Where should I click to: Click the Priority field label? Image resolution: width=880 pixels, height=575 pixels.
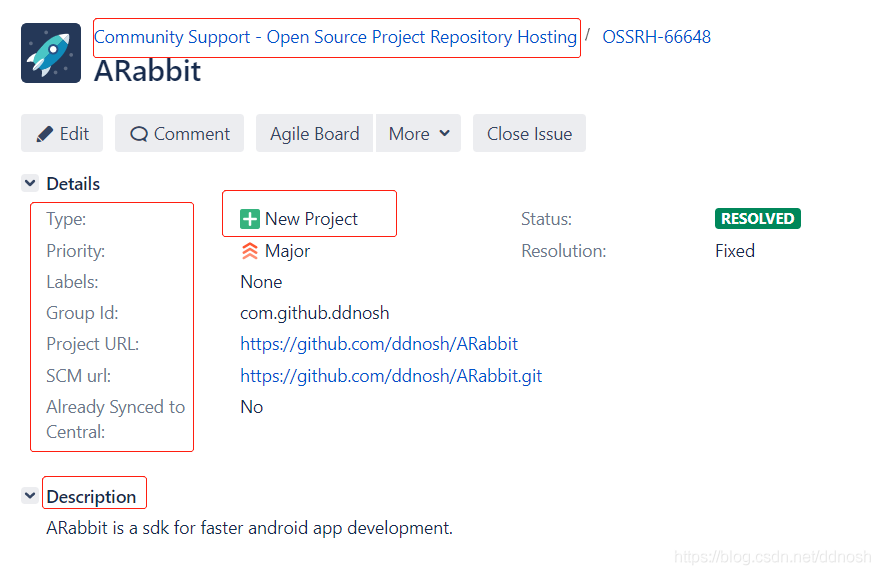coord(76,251)
